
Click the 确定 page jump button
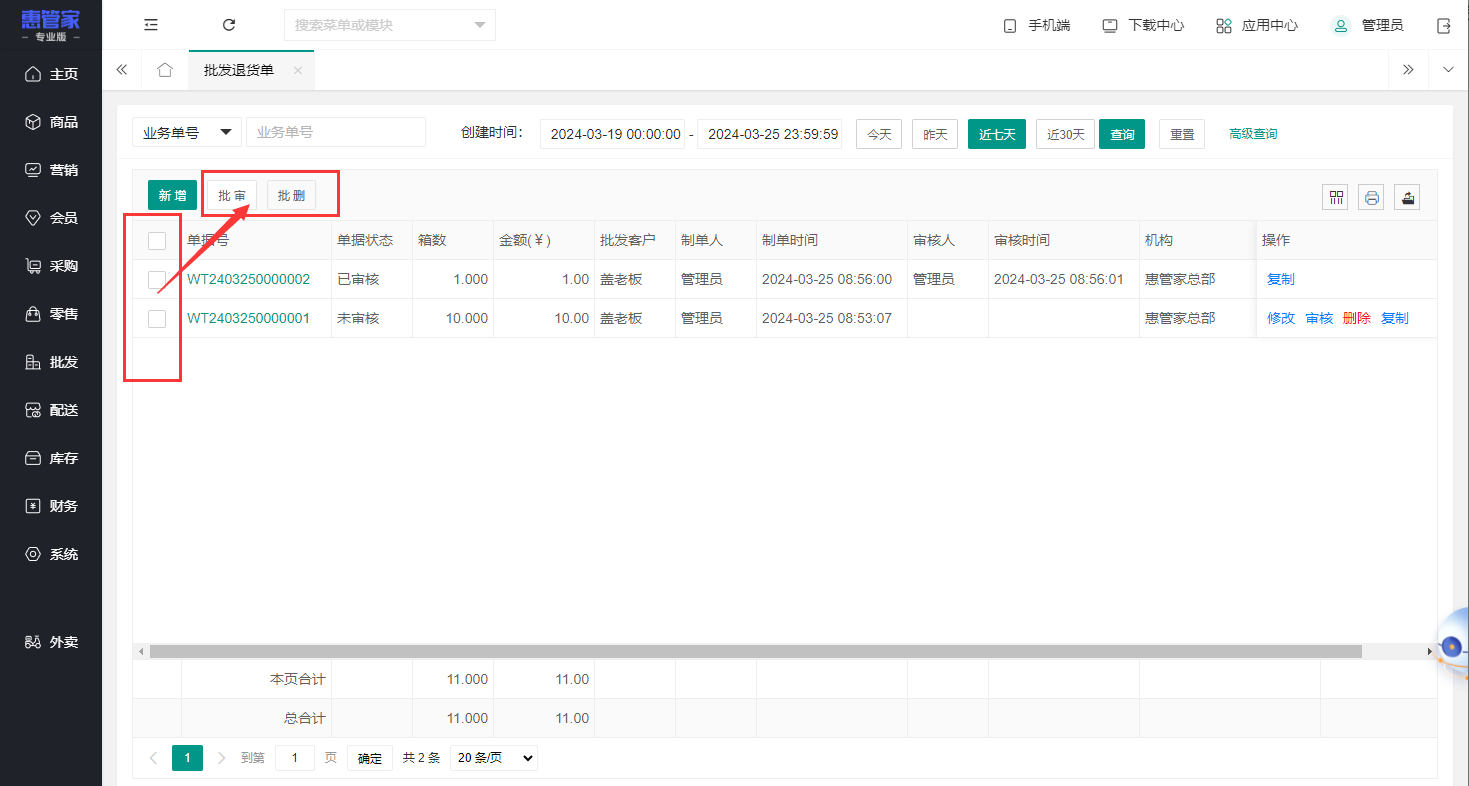[370, 758]
